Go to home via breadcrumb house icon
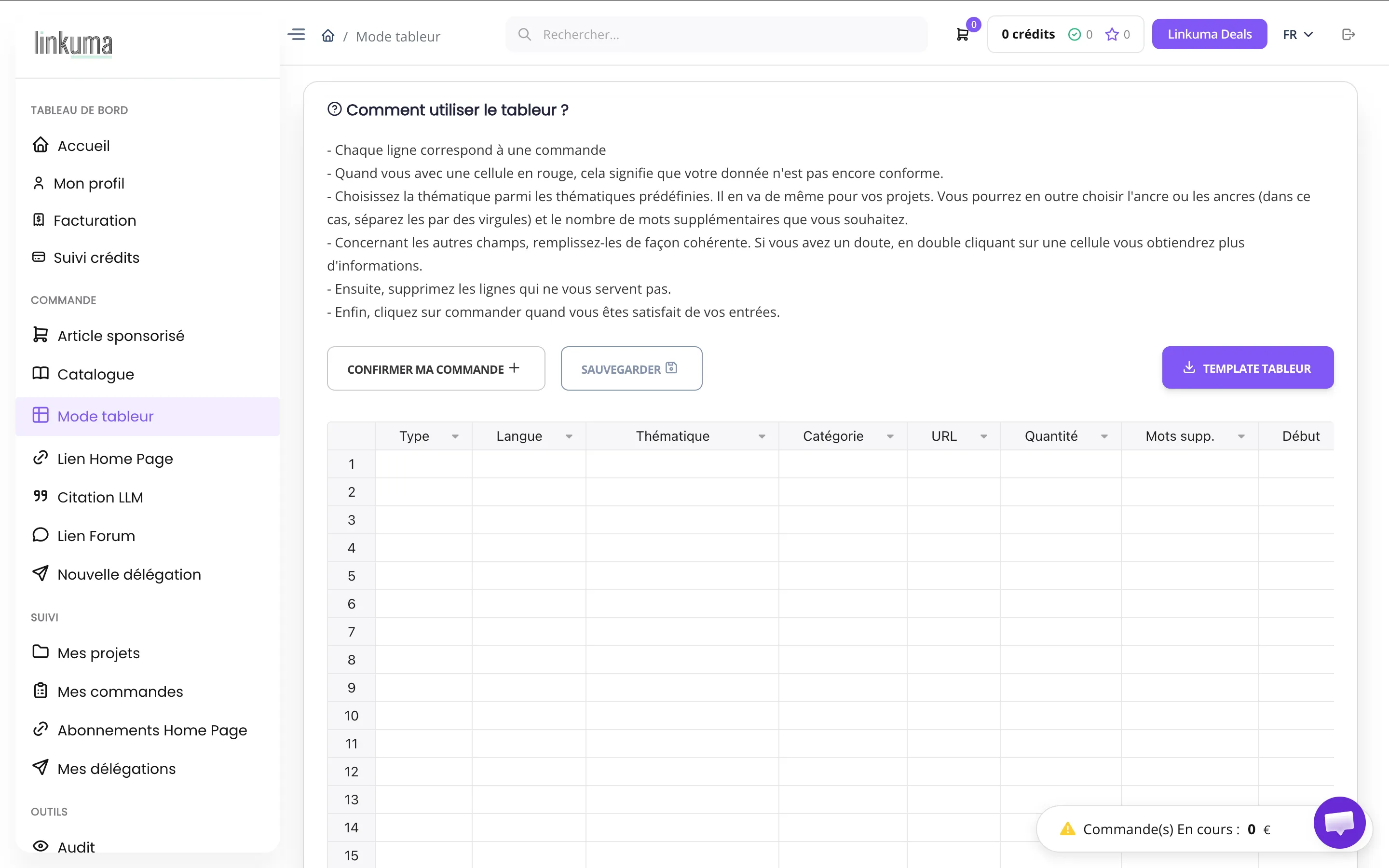This screenshot has height=868, width=1389. pyautogui.click(x=328, y=36)
